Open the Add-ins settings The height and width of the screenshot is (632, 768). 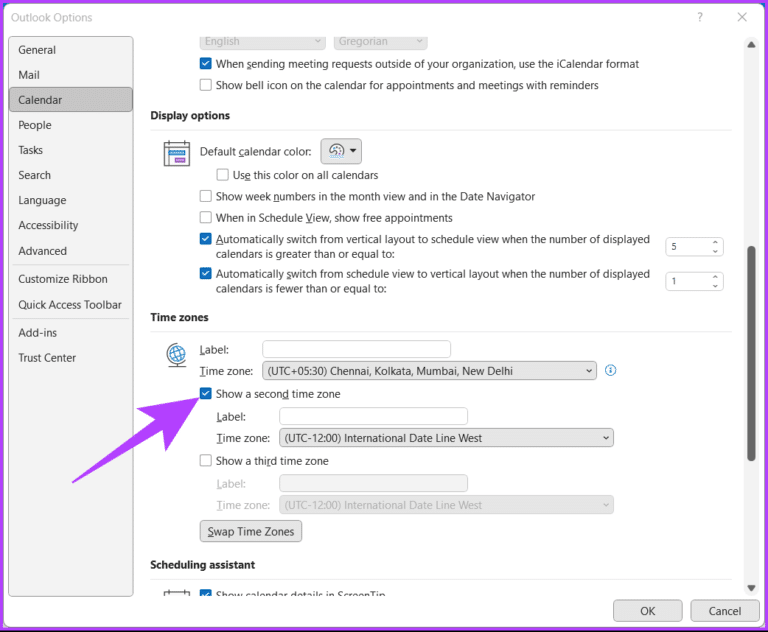[x=71, y=333]
